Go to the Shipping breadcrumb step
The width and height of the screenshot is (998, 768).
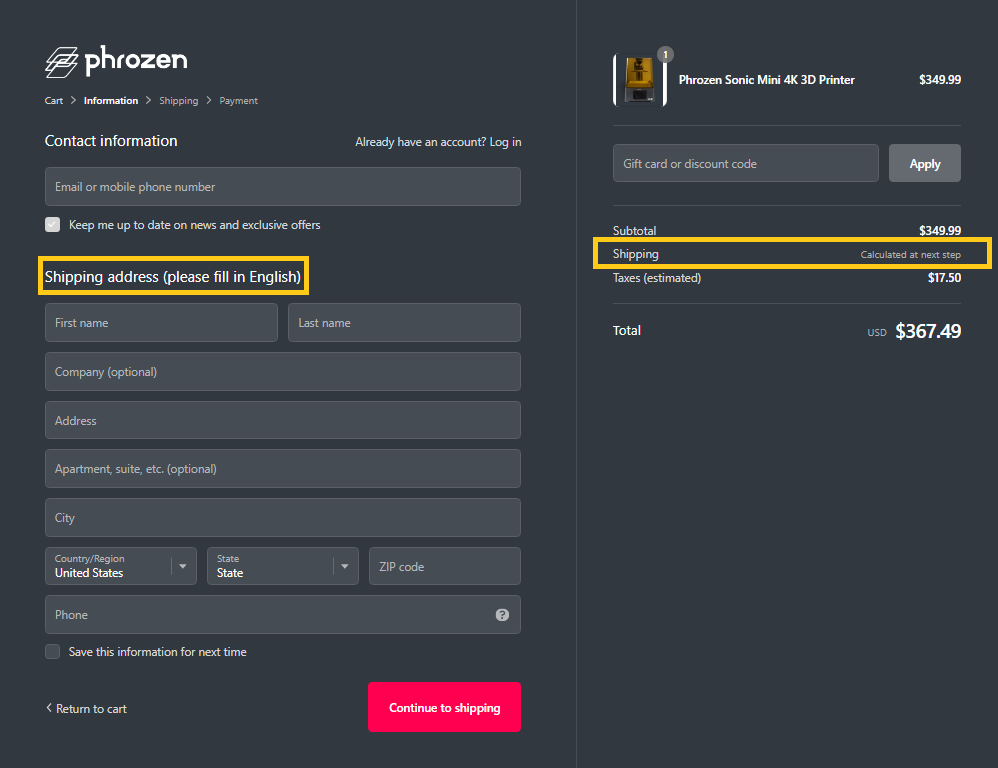[x=178, y=100]
